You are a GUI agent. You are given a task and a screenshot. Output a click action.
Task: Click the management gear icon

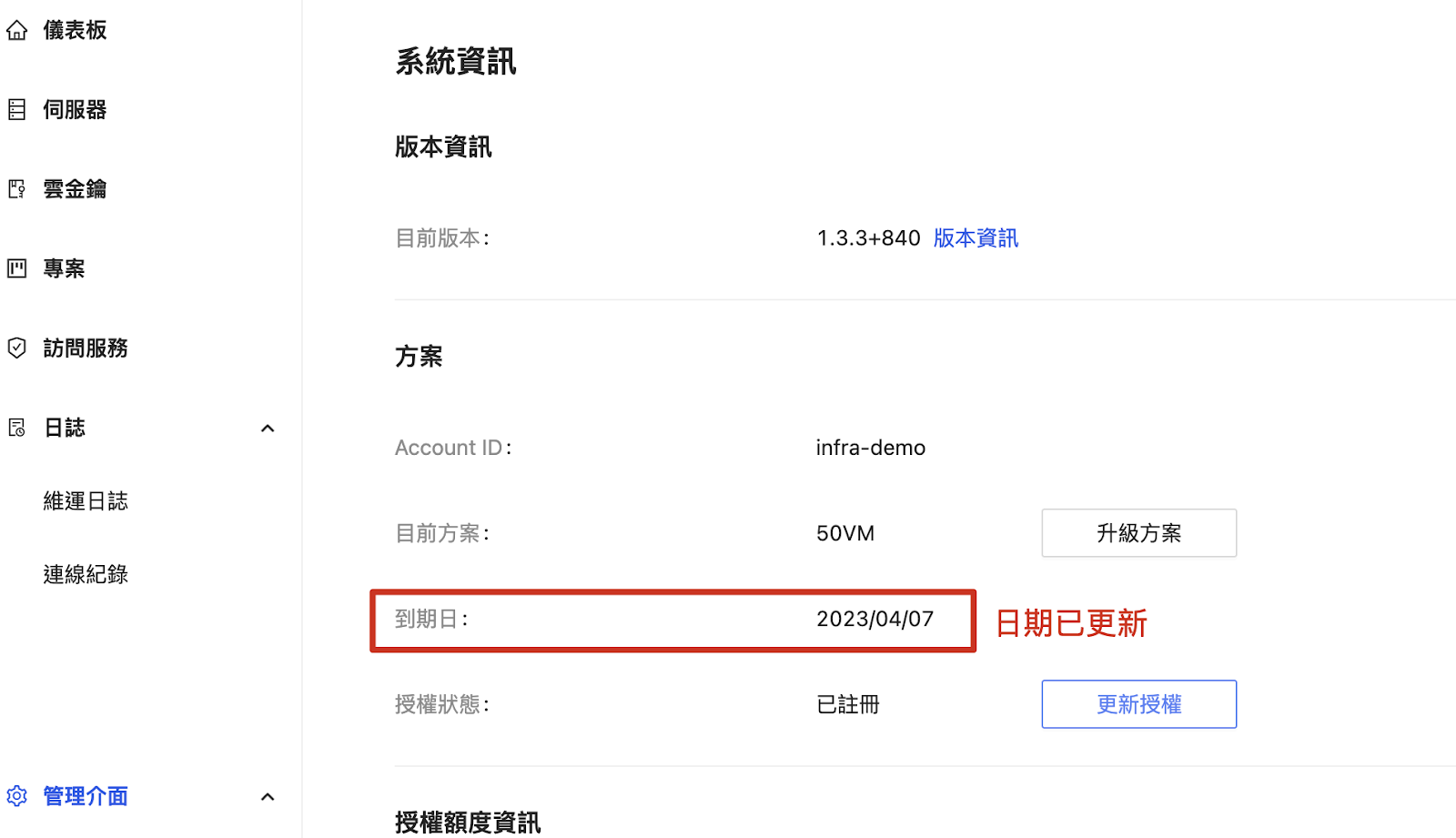(x=17, y=796)
